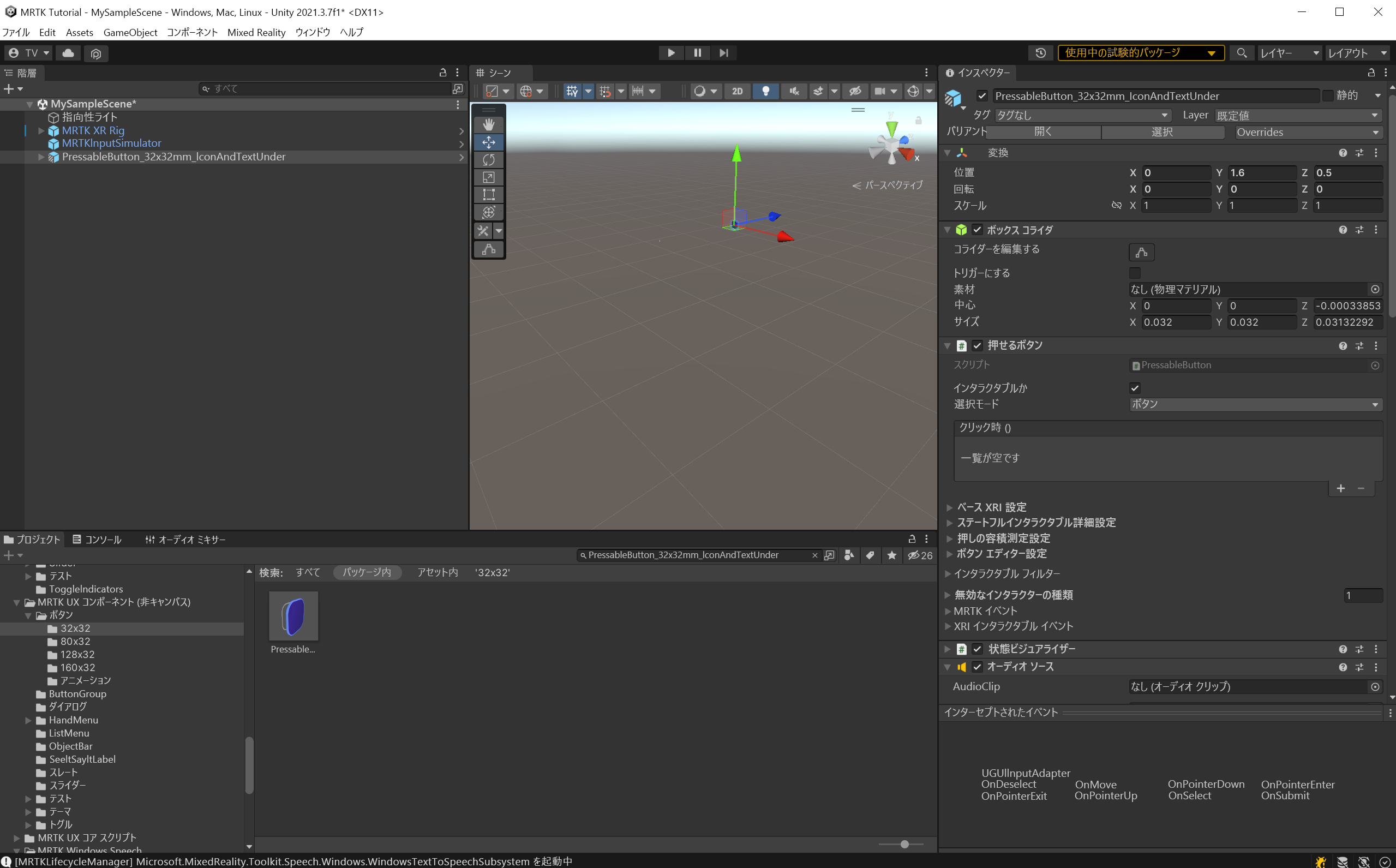
Task: Select the Rect transform tool
Action: [488, 195]
